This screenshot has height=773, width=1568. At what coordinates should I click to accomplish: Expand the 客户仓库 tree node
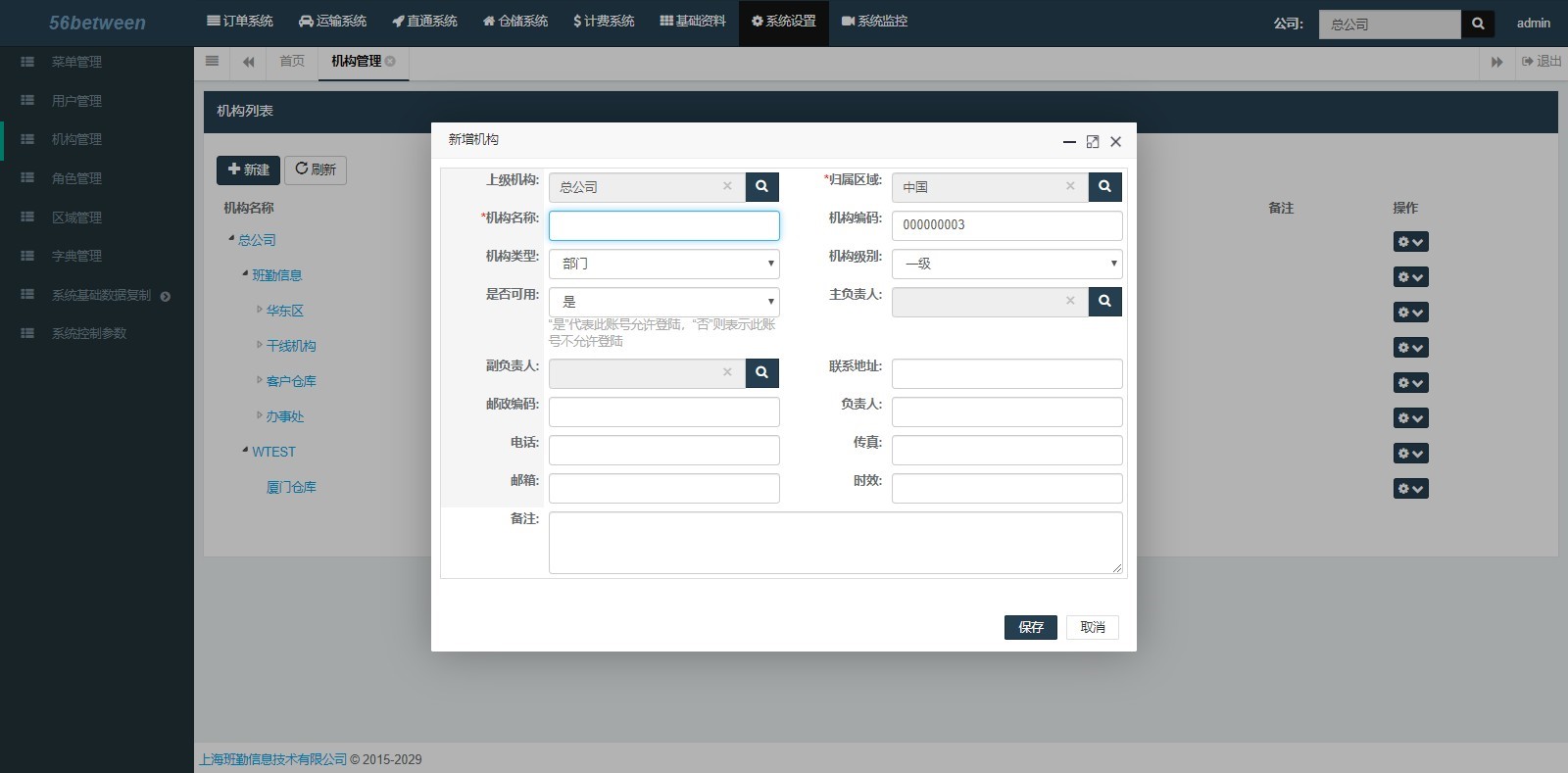(x=260, y=380)
